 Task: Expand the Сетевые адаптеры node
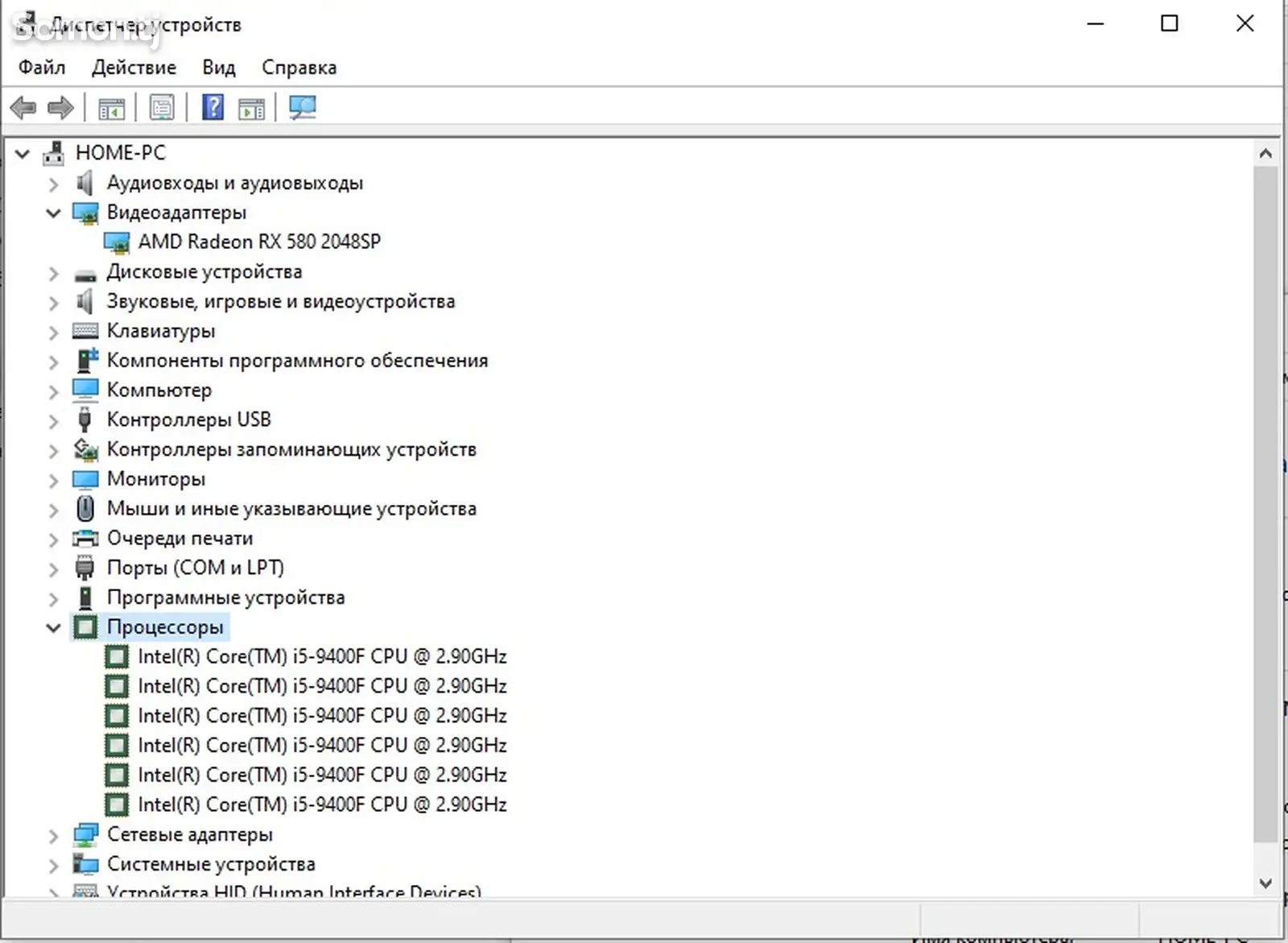(53, 836)
